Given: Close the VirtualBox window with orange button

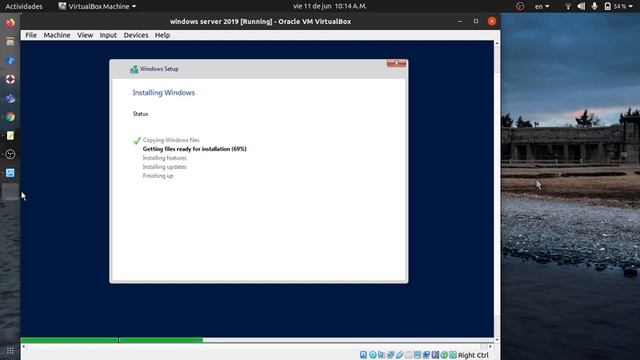Looking at the screenshot, I should point(492,21).
